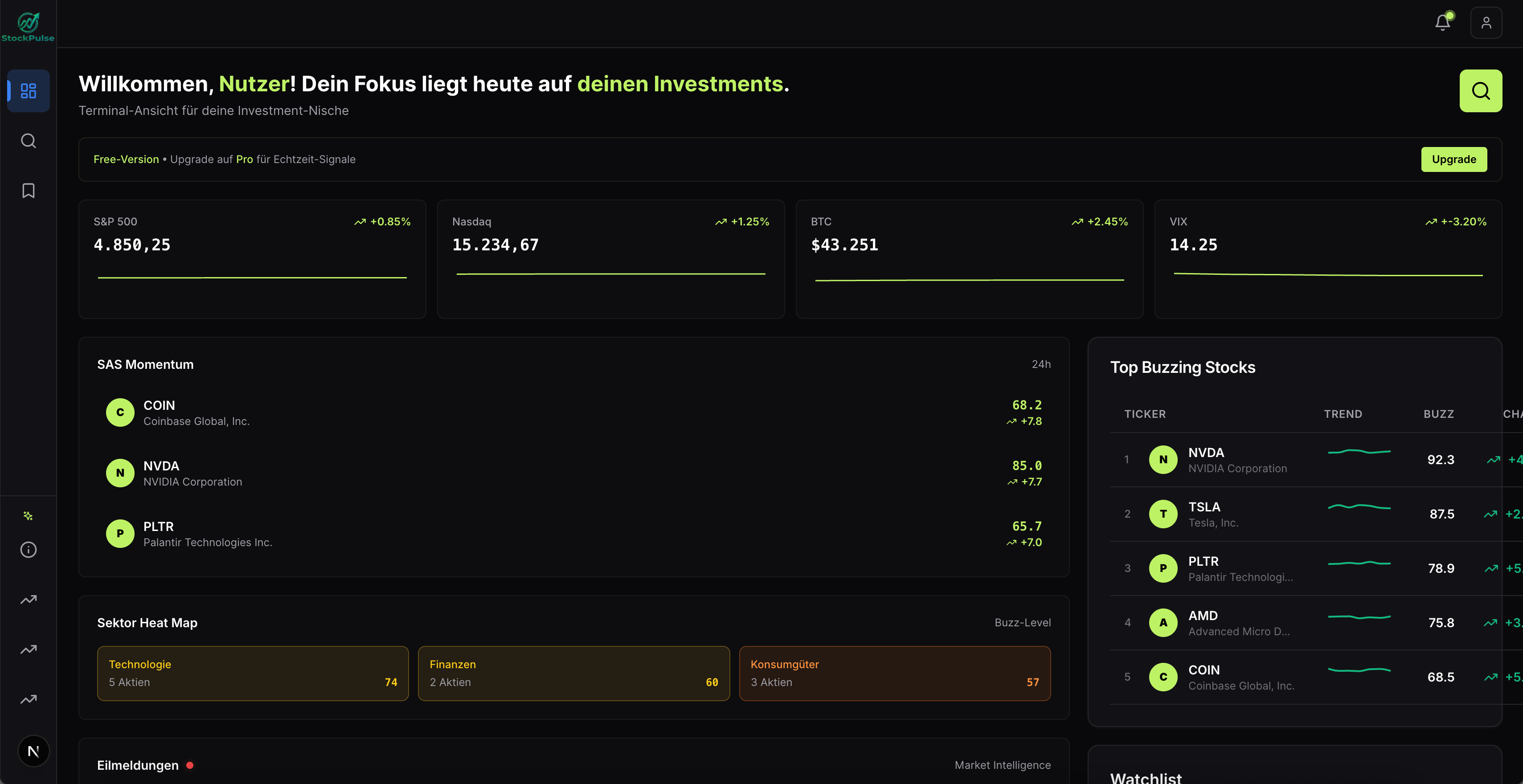This screenshot has height=784, width=1523.
Task: Open the user profile icon
Action: click(x=1486, y=22)
